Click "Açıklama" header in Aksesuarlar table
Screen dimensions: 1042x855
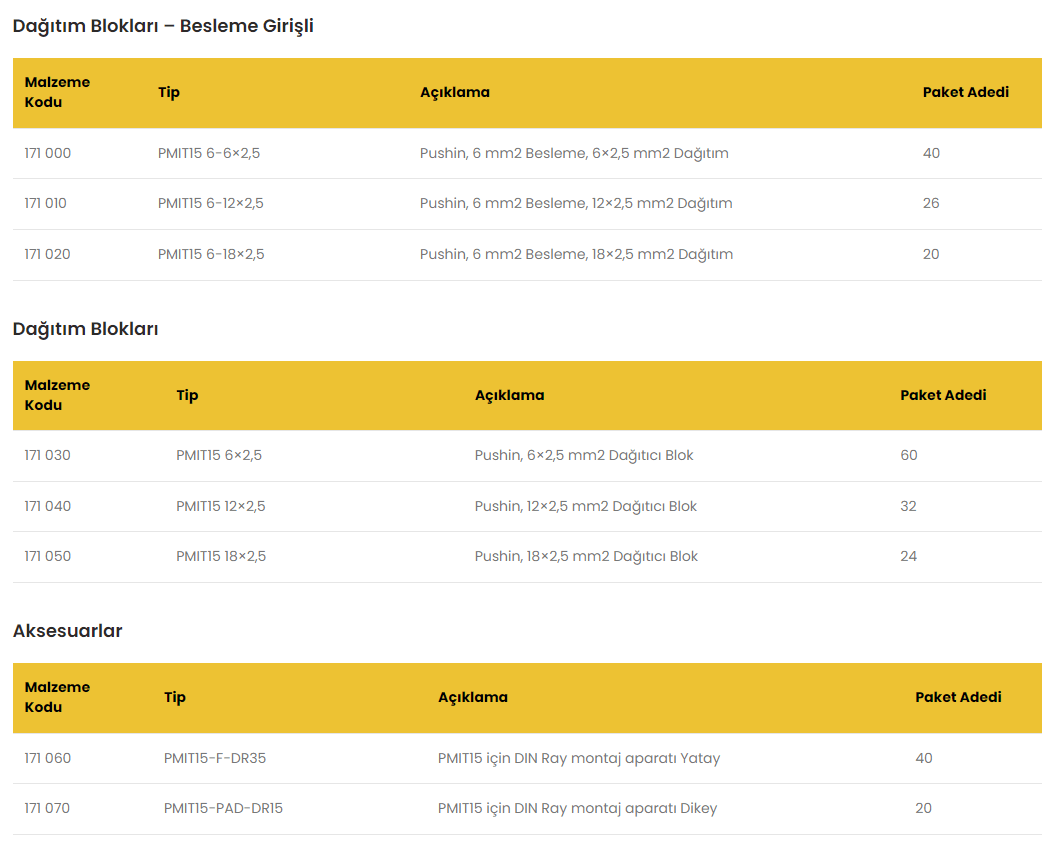pos(473,697)
